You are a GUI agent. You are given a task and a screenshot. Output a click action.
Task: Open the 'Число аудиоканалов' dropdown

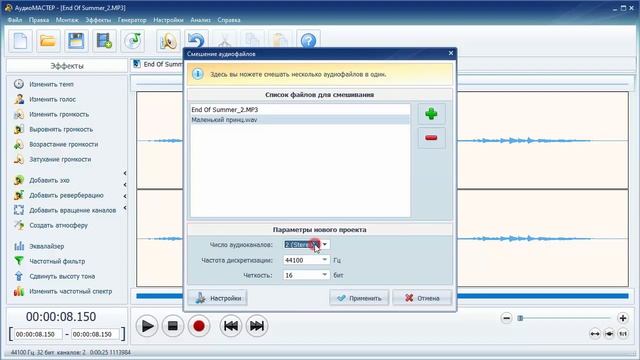tap(306, 244)
